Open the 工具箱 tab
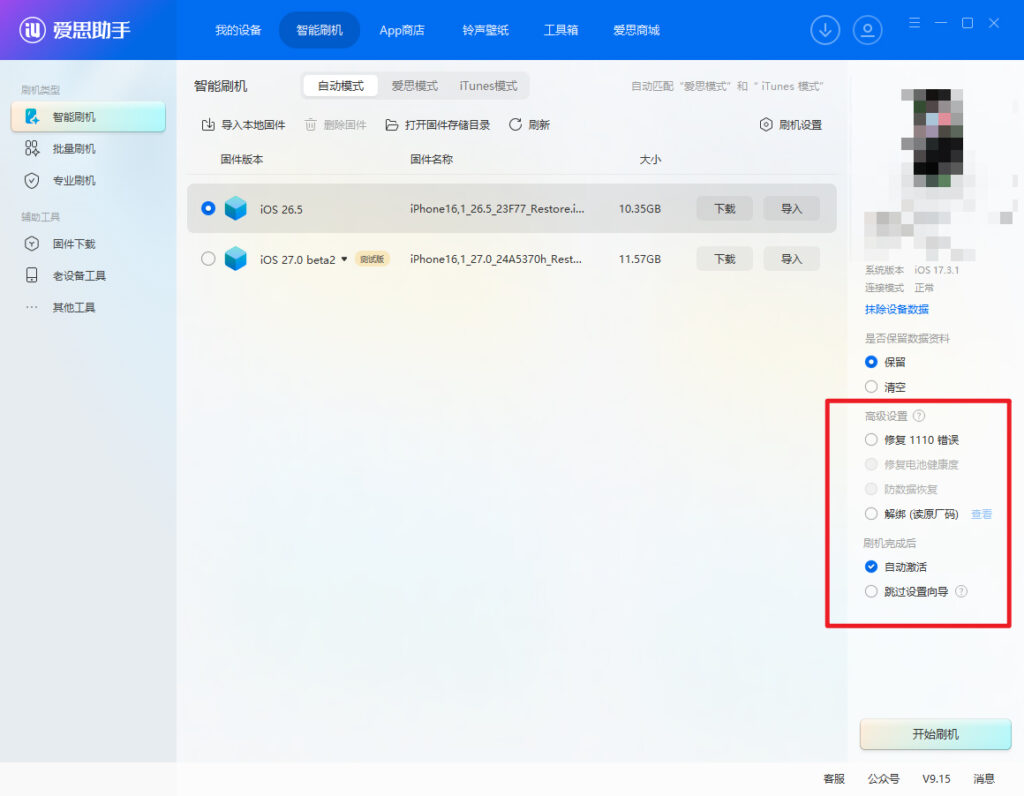 [x=561, y=30]
